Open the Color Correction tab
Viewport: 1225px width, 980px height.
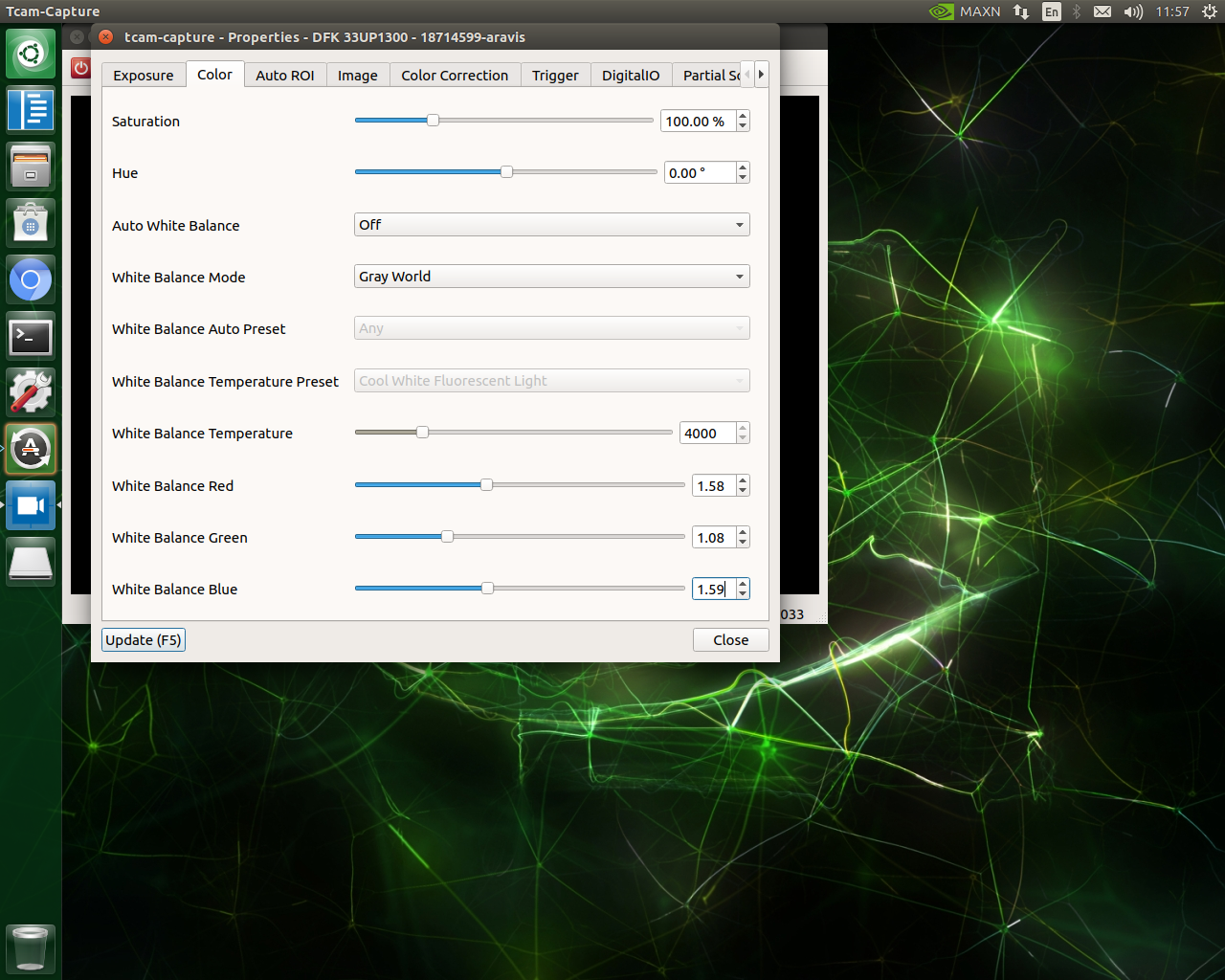tap(455, 74)
